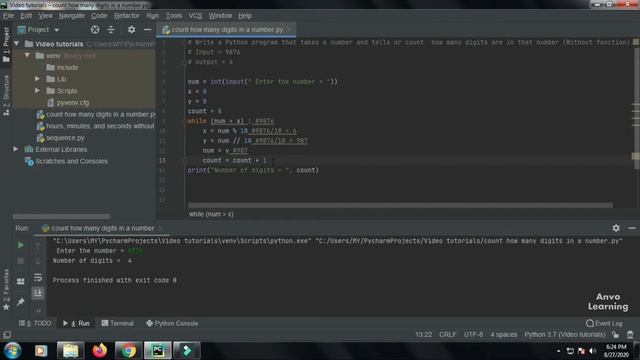The width and height of the screenshot is (640, 360).
Task: Collapse the venv folder
Action: click(x=27, y=55)
